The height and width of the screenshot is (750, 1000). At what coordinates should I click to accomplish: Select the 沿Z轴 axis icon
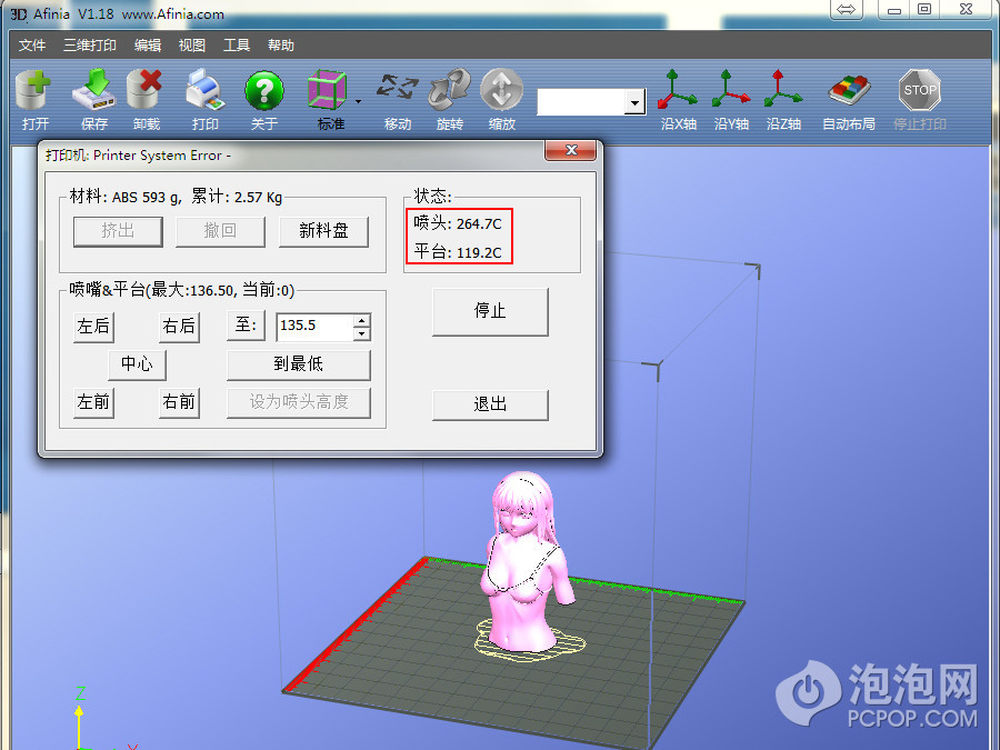783,89
